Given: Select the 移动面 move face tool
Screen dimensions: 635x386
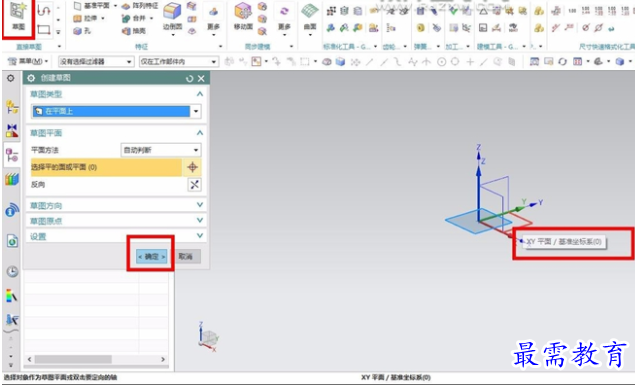Looking at the screenshot, I should pos(243,16).
